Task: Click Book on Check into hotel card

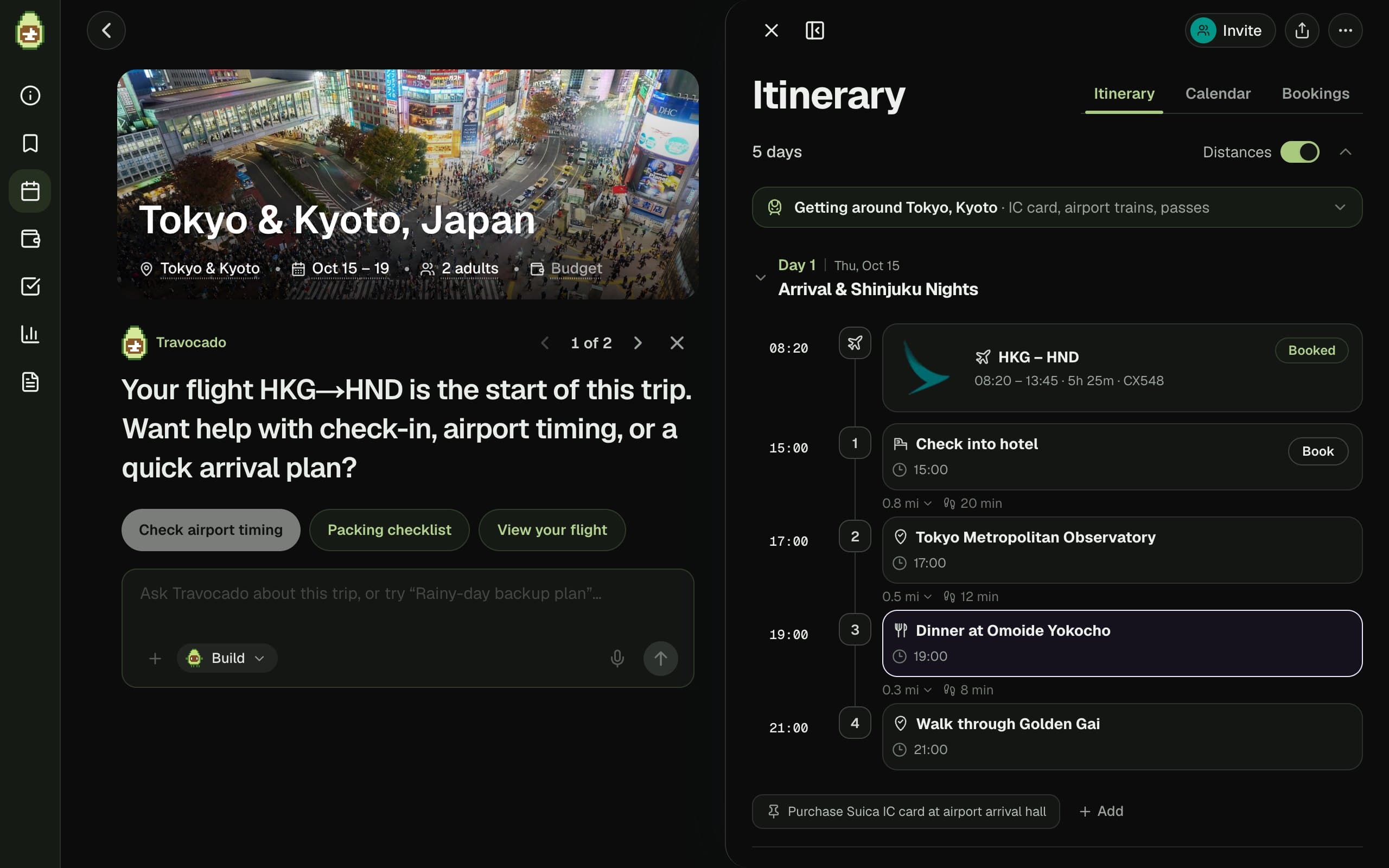Action: 1318,451
